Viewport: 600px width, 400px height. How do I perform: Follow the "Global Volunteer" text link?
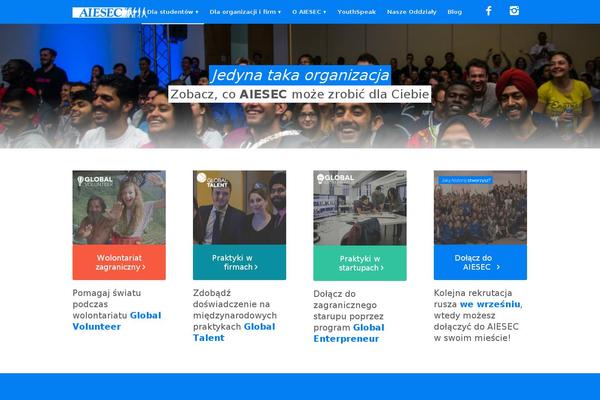[x=117, y=321]
